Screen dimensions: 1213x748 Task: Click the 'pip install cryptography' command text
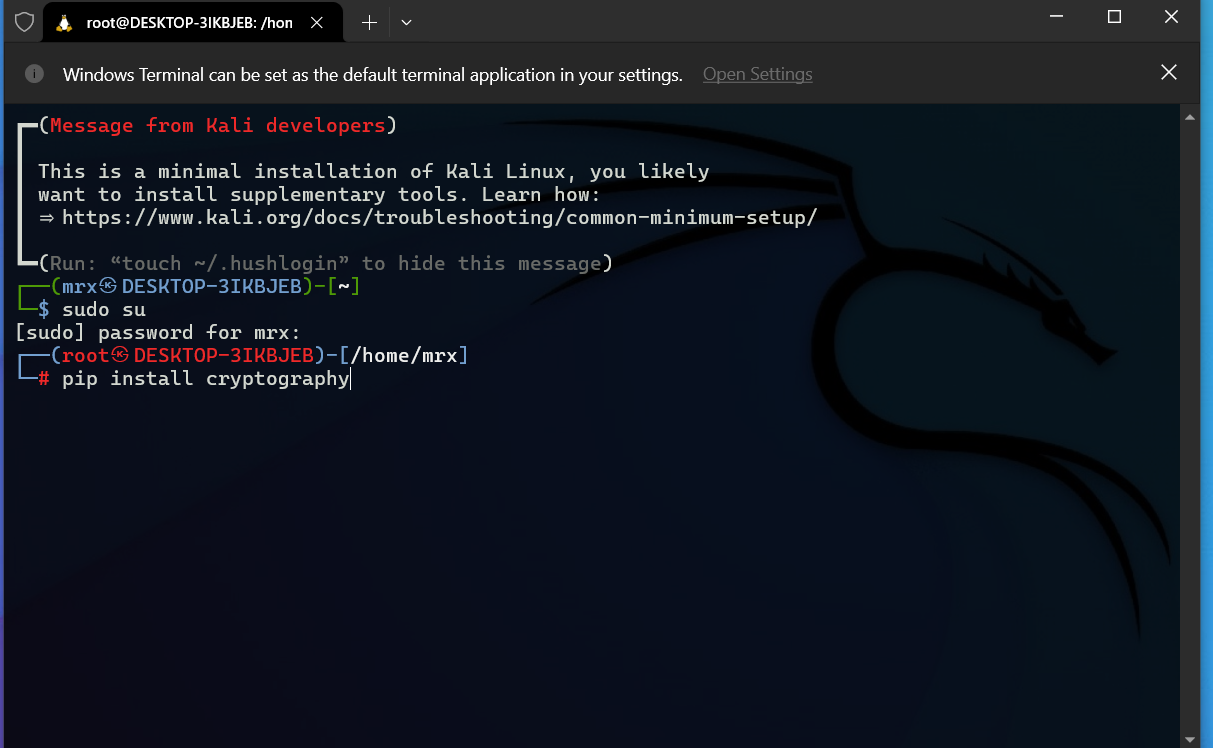(206, 379)
